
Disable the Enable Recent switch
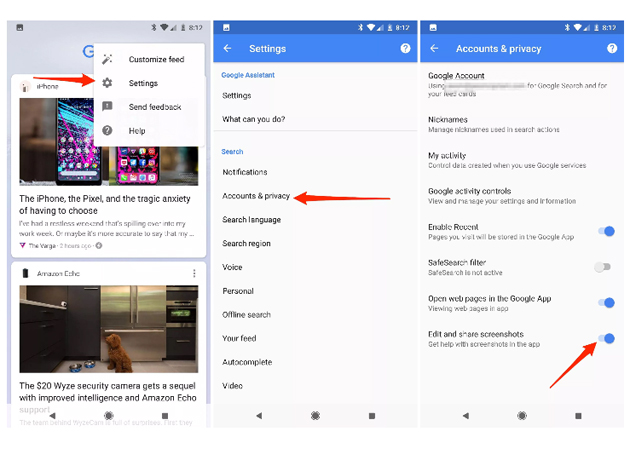[x=605, y=231]
